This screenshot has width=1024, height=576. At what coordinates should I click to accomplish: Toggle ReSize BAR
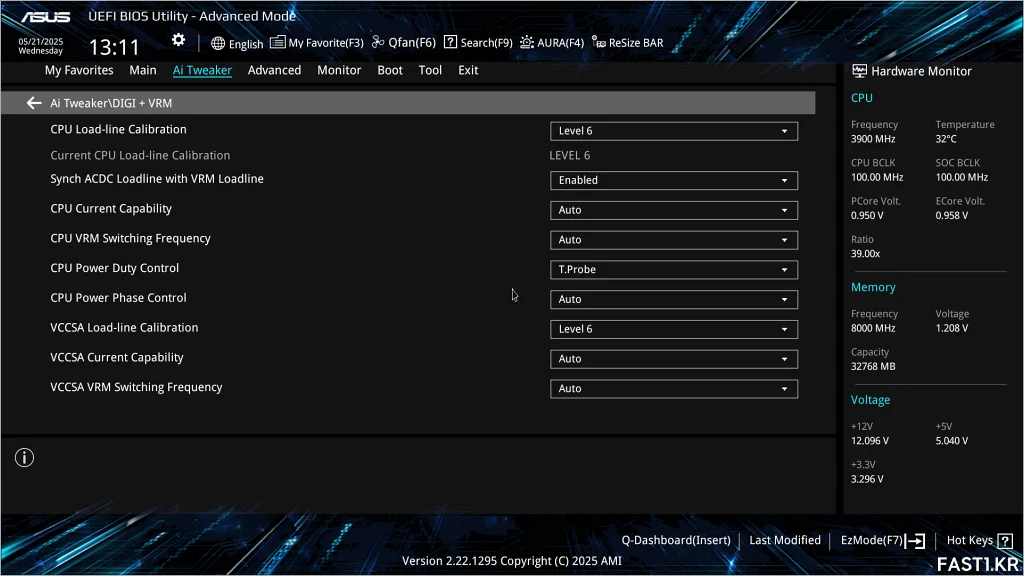[x=628, y=43]
